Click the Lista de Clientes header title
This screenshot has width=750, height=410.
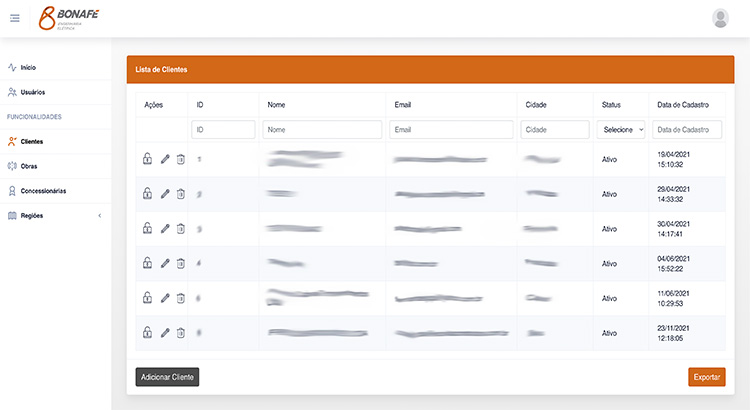[x=161, y=69]
